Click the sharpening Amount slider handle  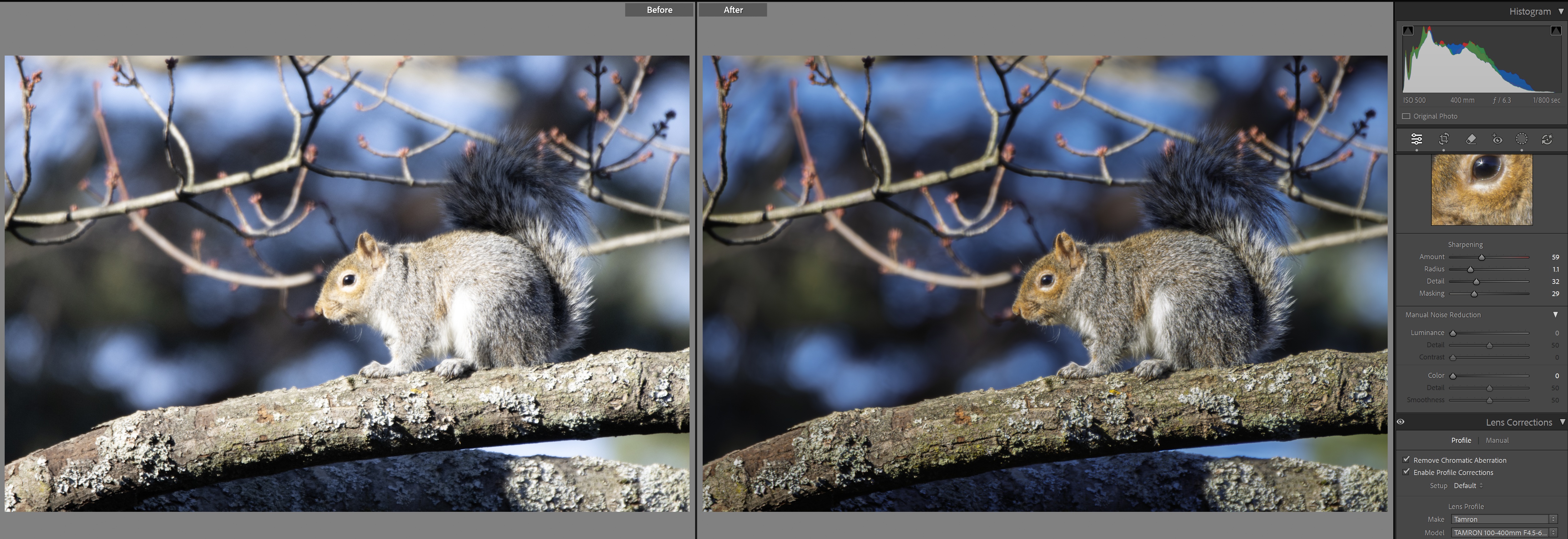(1481, 257)
